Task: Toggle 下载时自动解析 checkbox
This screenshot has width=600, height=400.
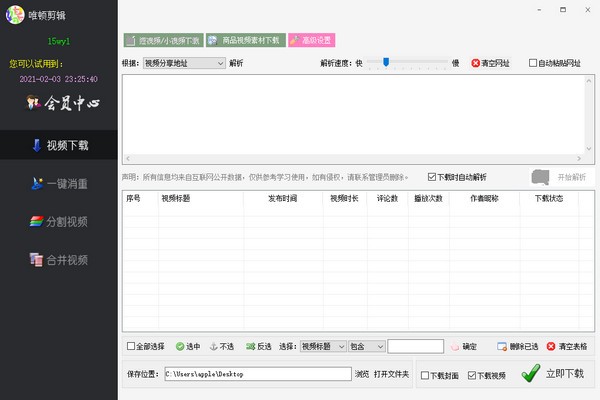Action: click(x=431, y=177)
